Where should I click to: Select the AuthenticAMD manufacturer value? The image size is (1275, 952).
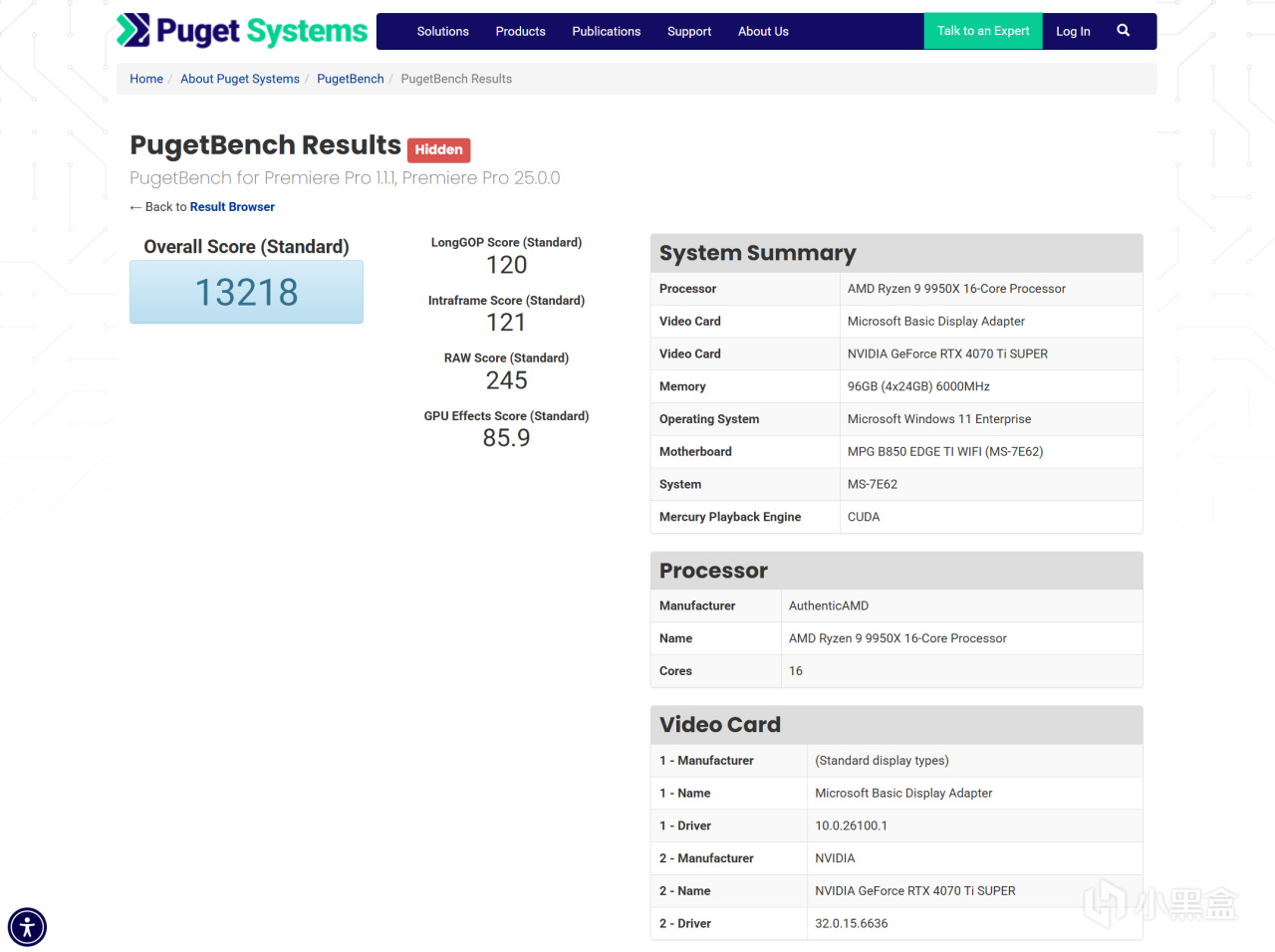[x=829, y=606]
